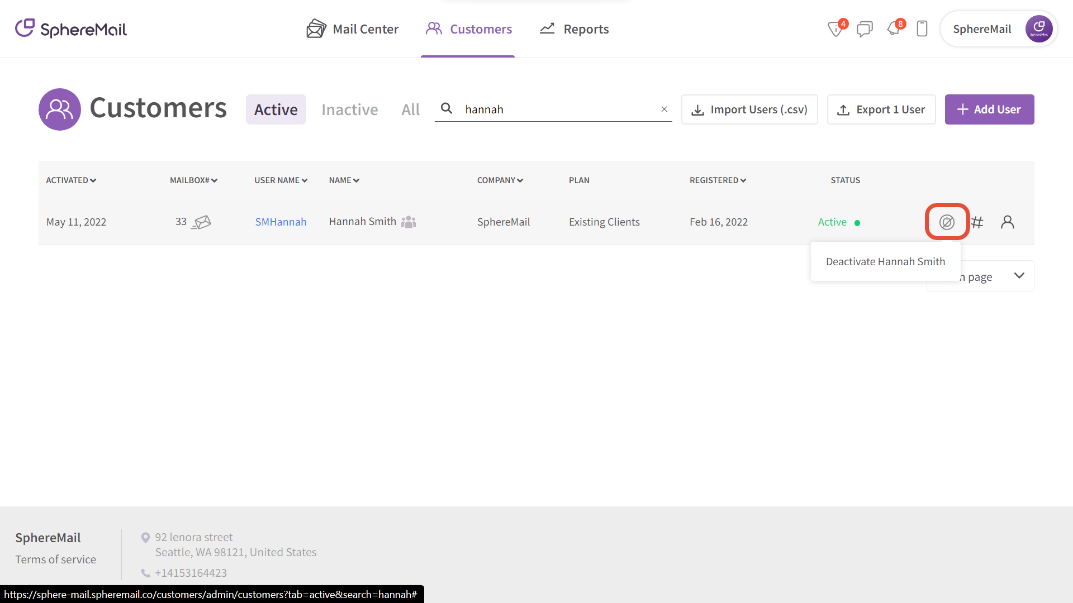Click the Hannah Smith name cell

(x=363, y=221)
